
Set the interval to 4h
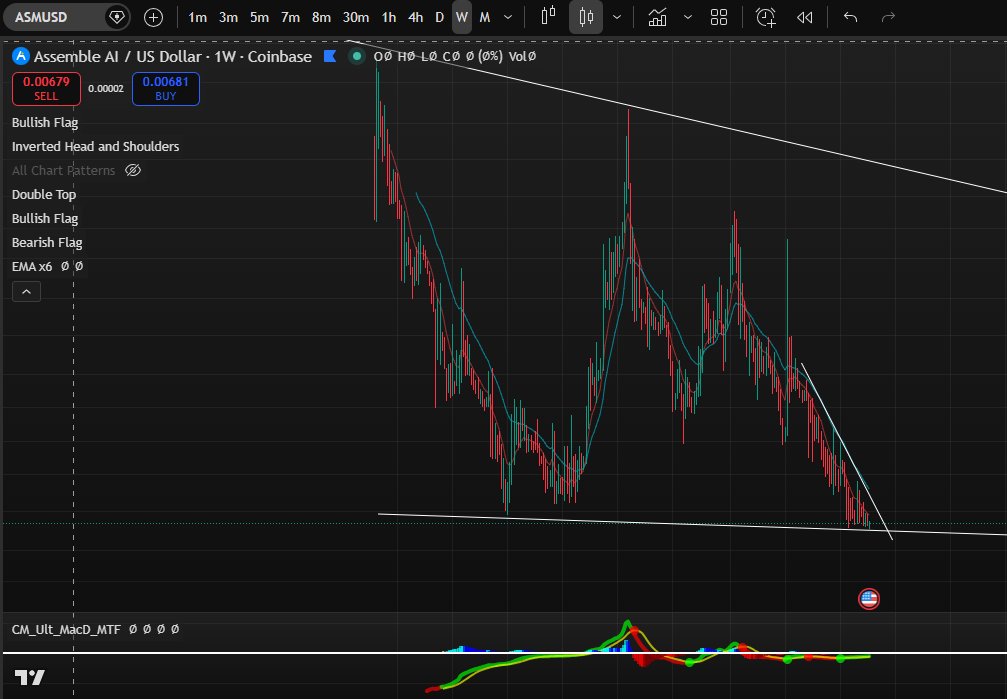(x=416, y=17)
